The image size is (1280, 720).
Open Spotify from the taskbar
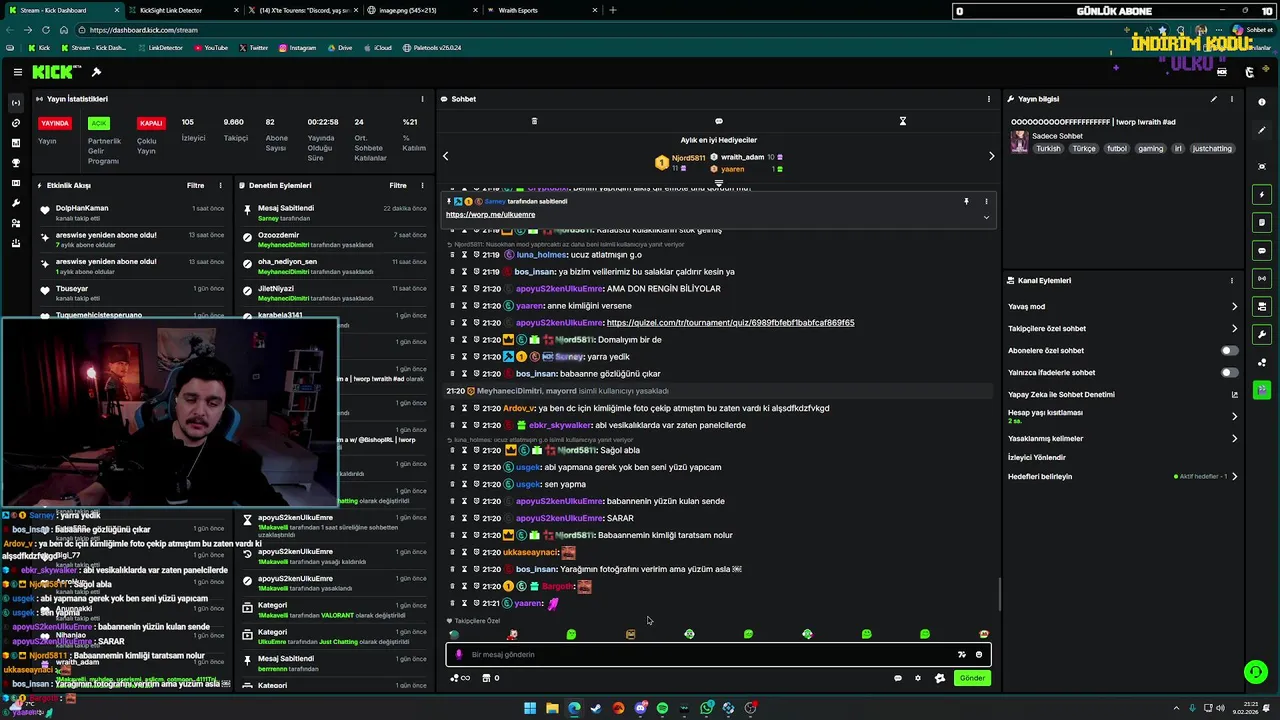coord(662,708)
